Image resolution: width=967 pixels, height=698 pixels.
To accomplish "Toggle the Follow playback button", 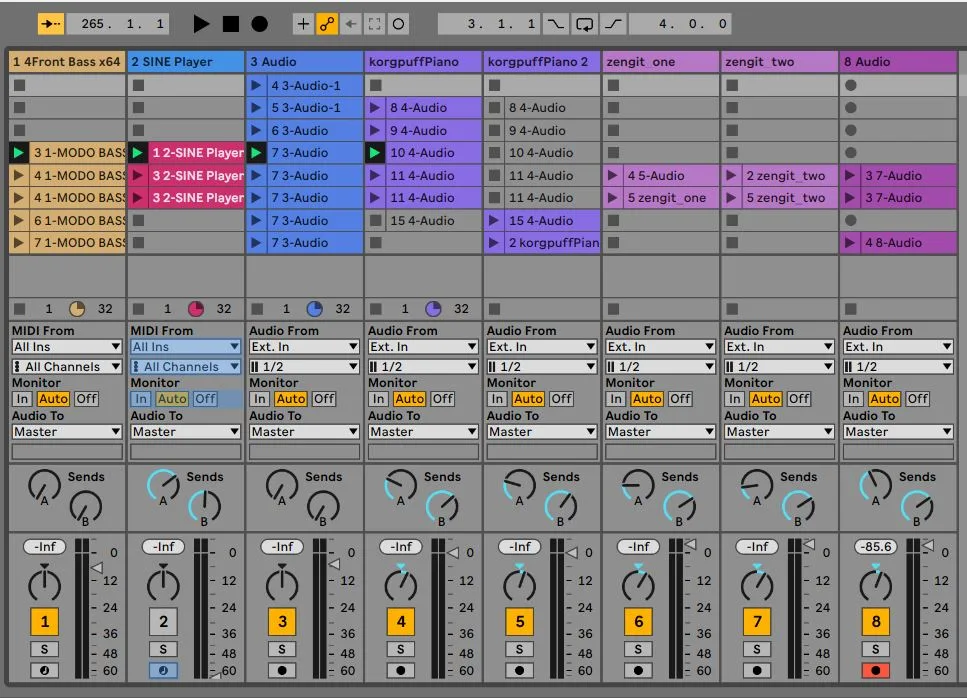I will [51, 24].
